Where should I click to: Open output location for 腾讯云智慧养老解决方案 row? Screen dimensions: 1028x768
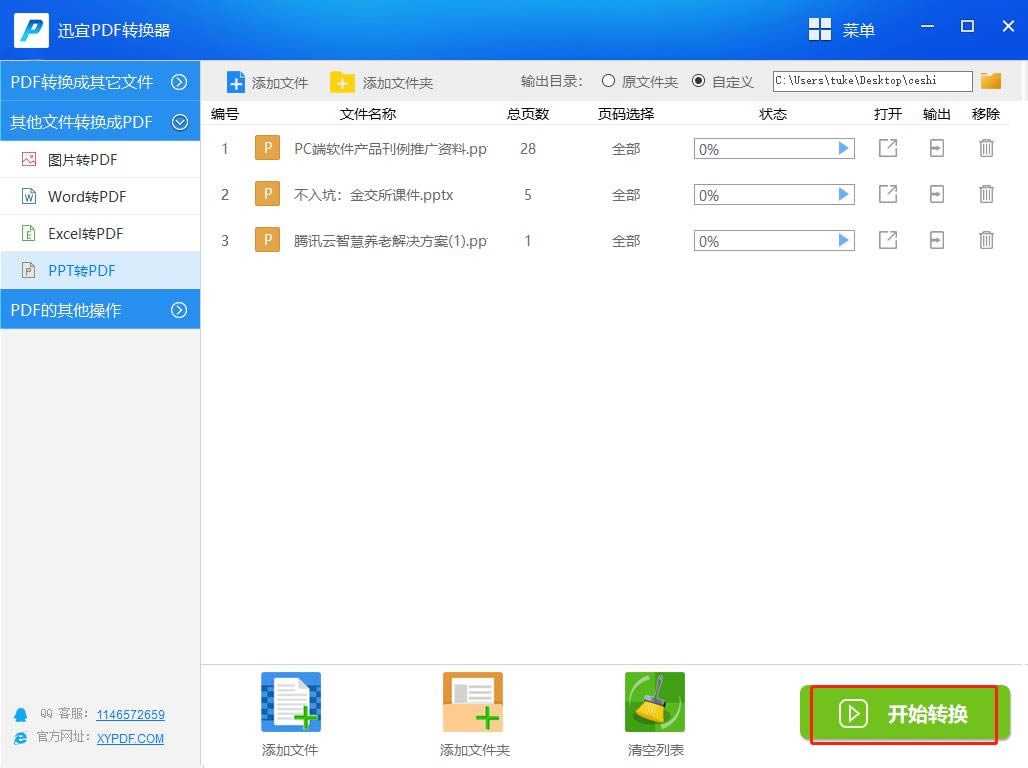937,240
